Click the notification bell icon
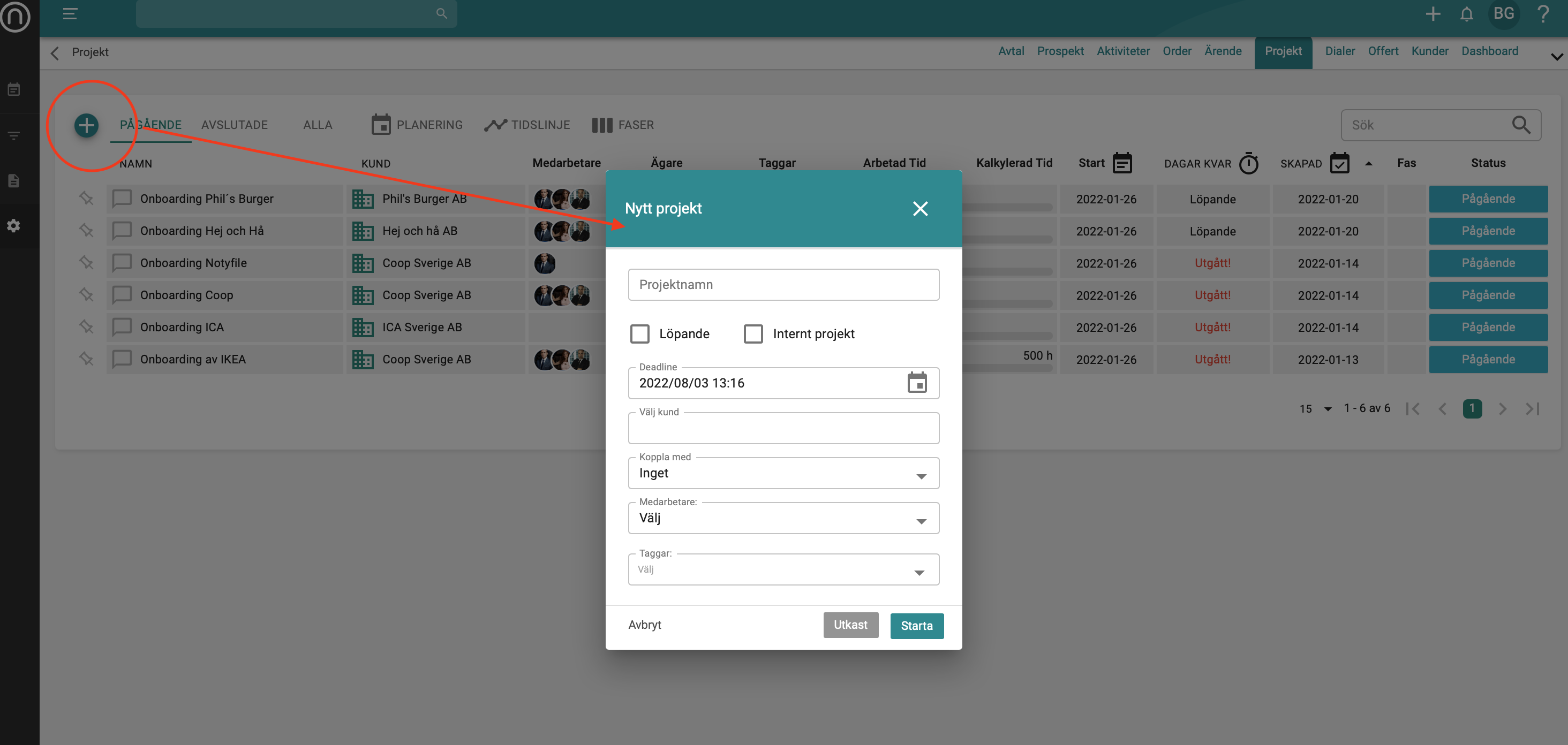Screen dimensions: 1568x745 point(1466,13)
